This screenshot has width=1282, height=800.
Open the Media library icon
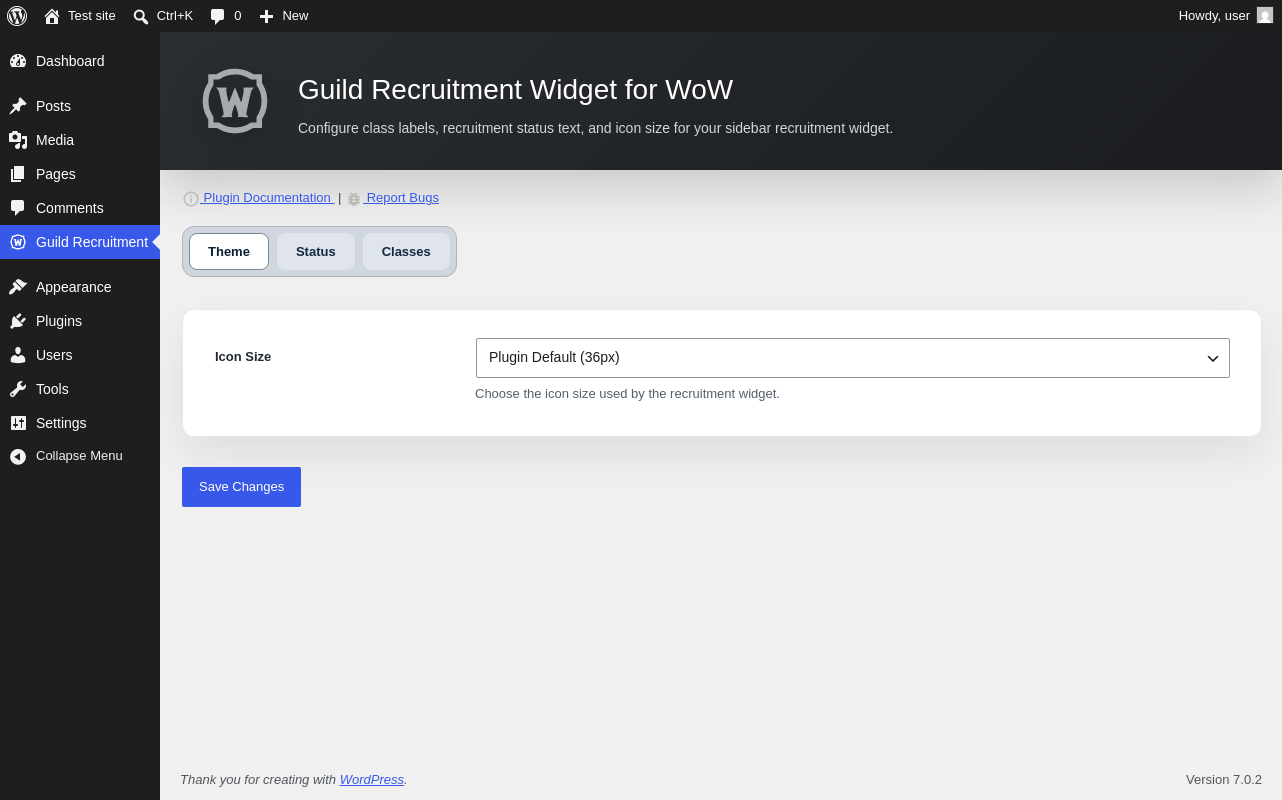[x=18, y=140]
